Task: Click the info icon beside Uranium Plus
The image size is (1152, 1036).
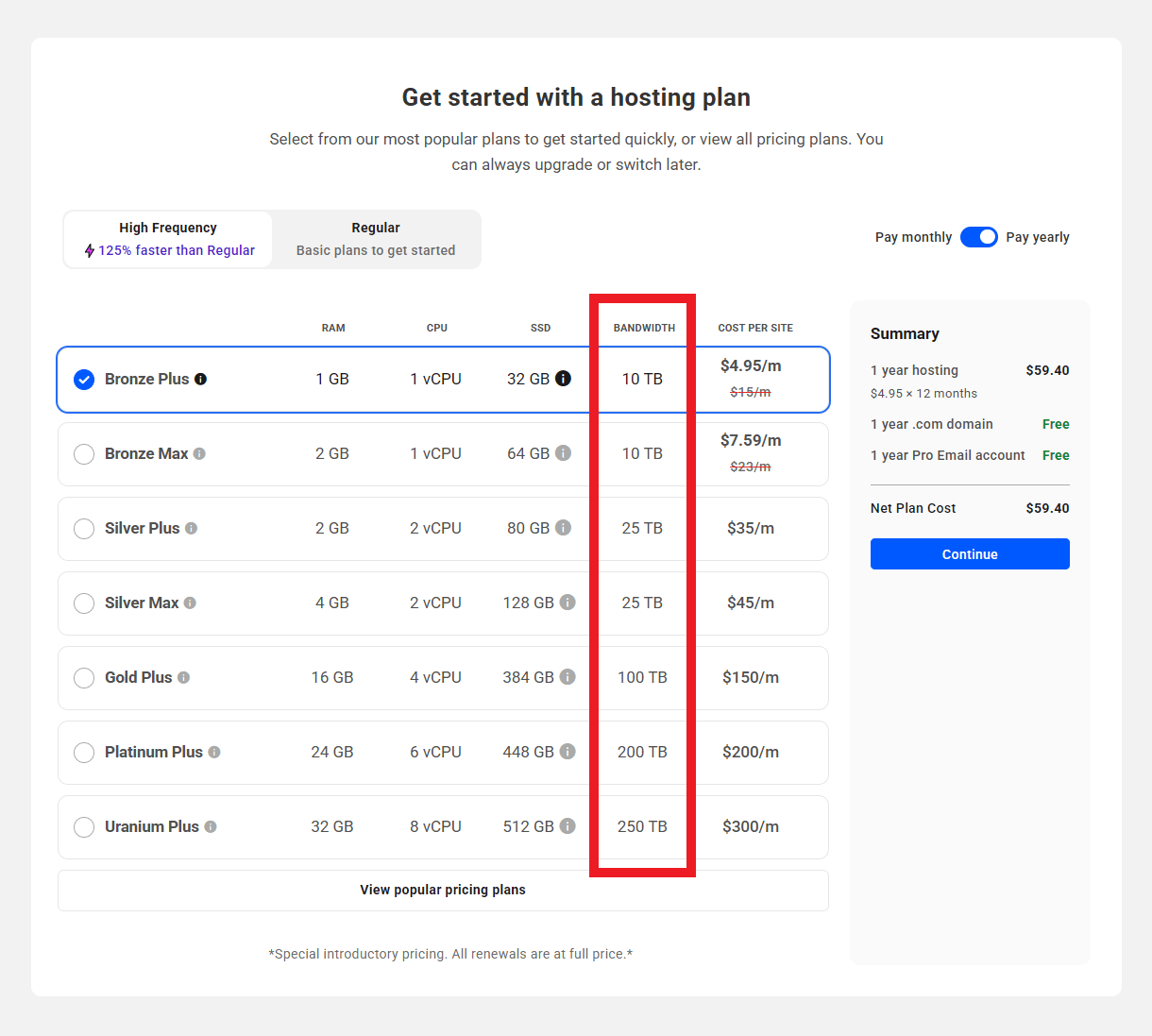Action: pyautogui.click(x=212, y=826)
